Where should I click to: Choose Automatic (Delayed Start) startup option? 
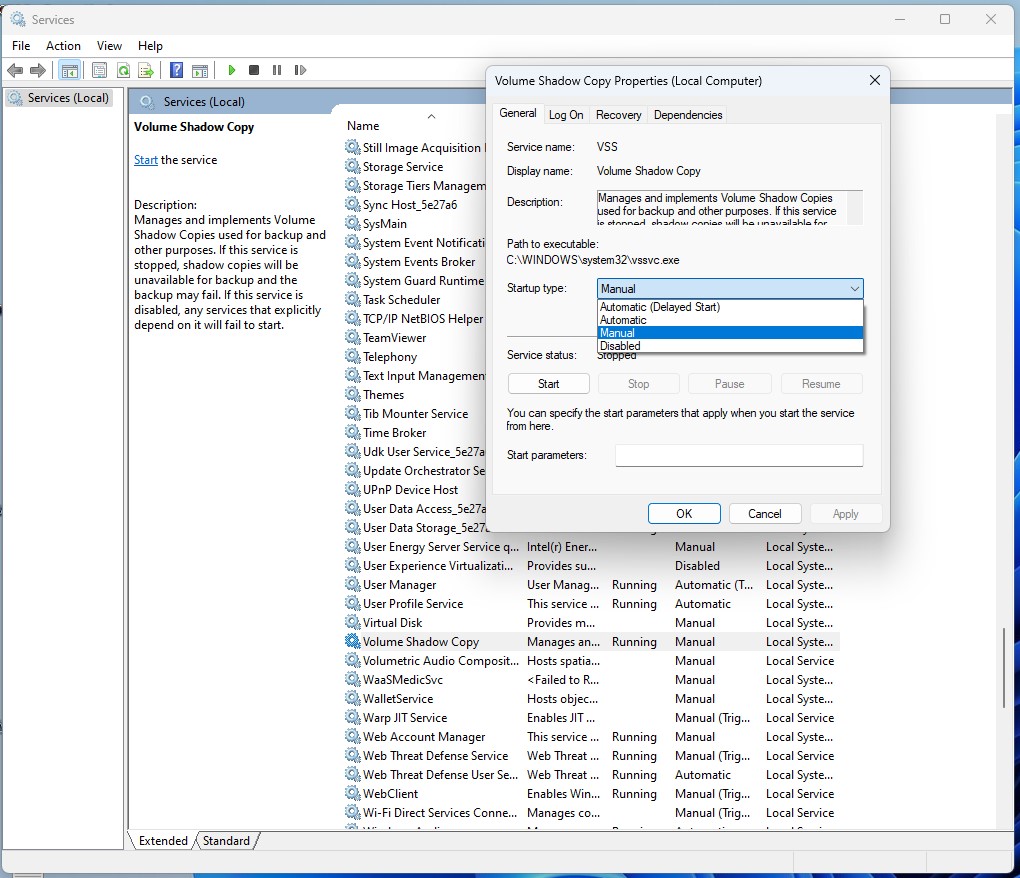(x=730, y=306)
